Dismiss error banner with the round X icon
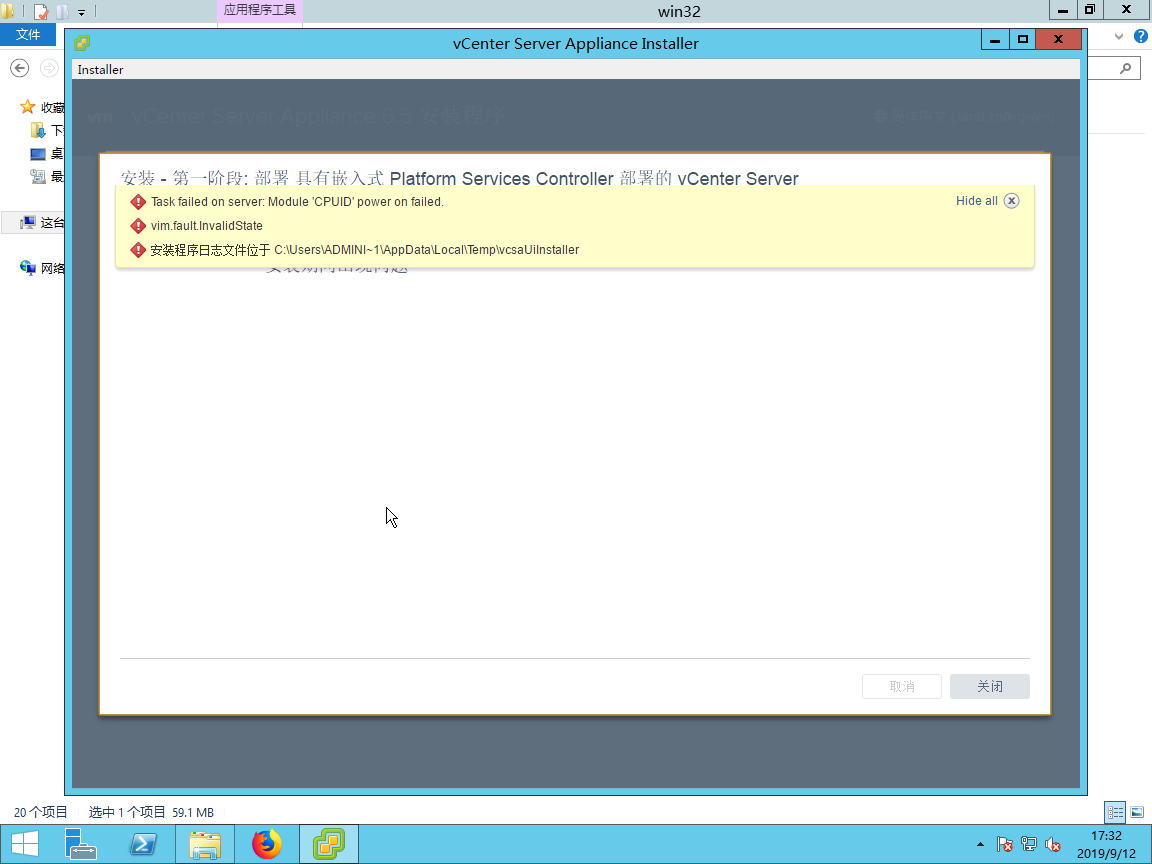 (1012, 201)
